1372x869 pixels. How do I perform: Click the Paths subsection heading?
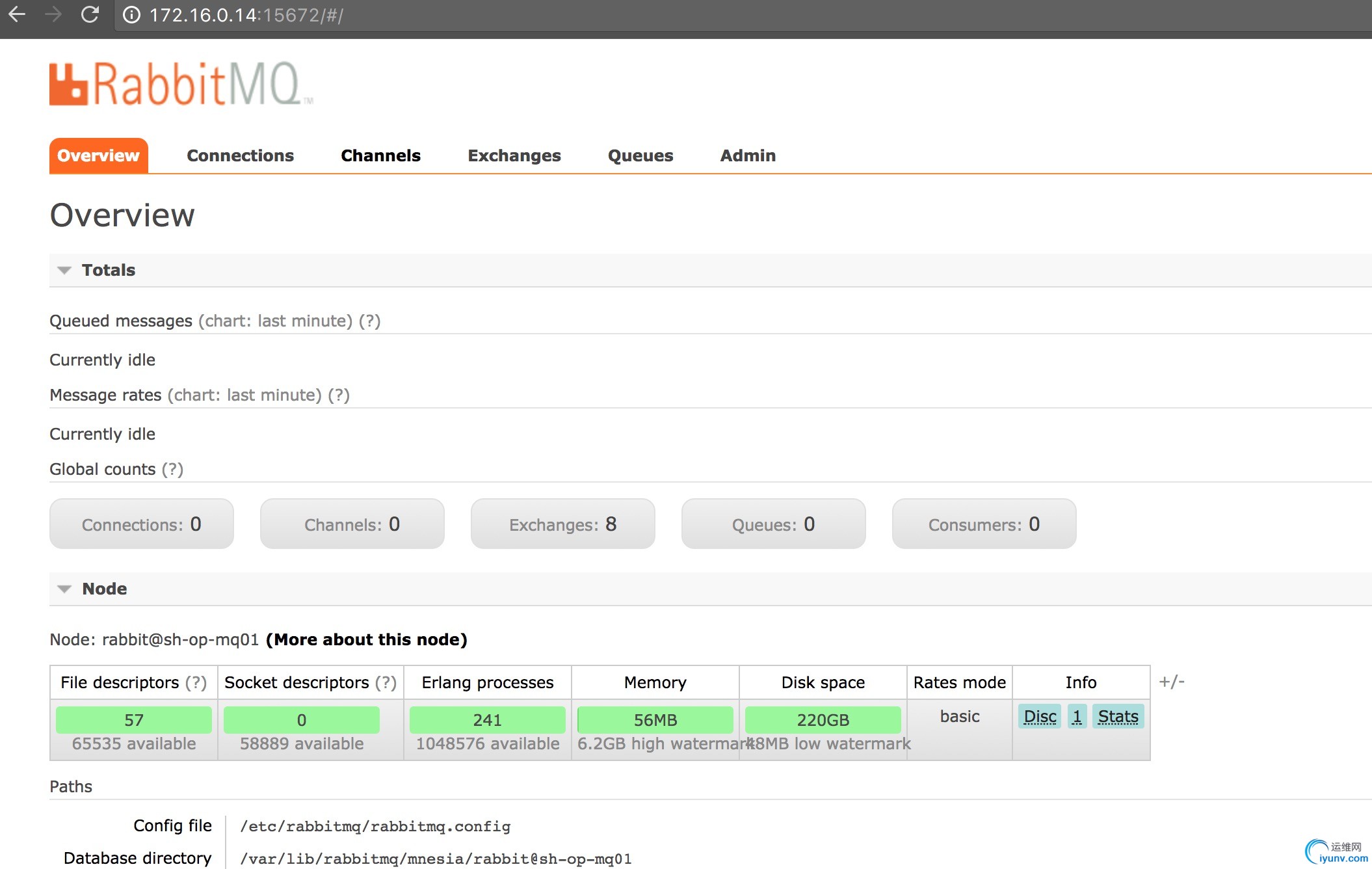(71, 786)
